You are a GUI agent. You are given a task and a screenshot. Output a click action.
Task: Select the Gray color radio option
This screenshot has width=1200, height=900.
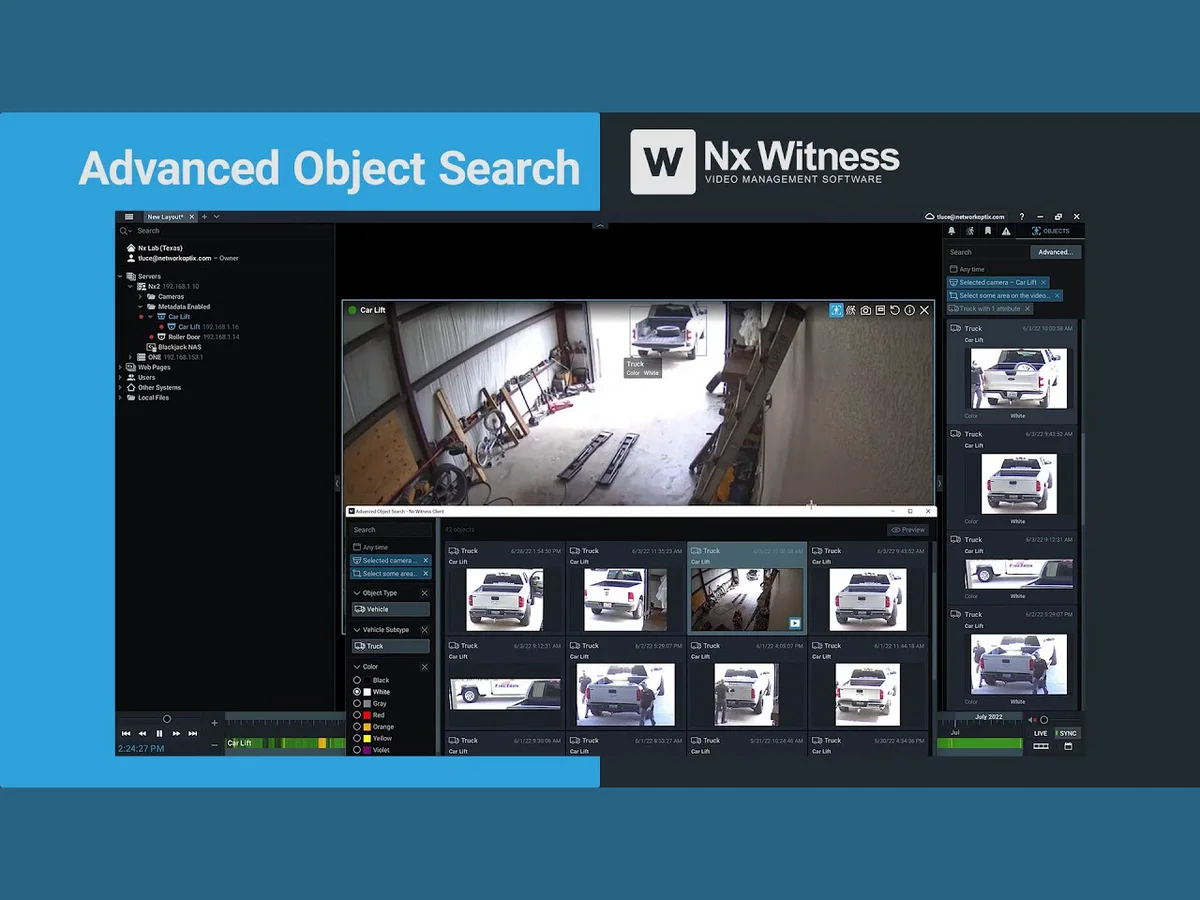pos(358,704)
